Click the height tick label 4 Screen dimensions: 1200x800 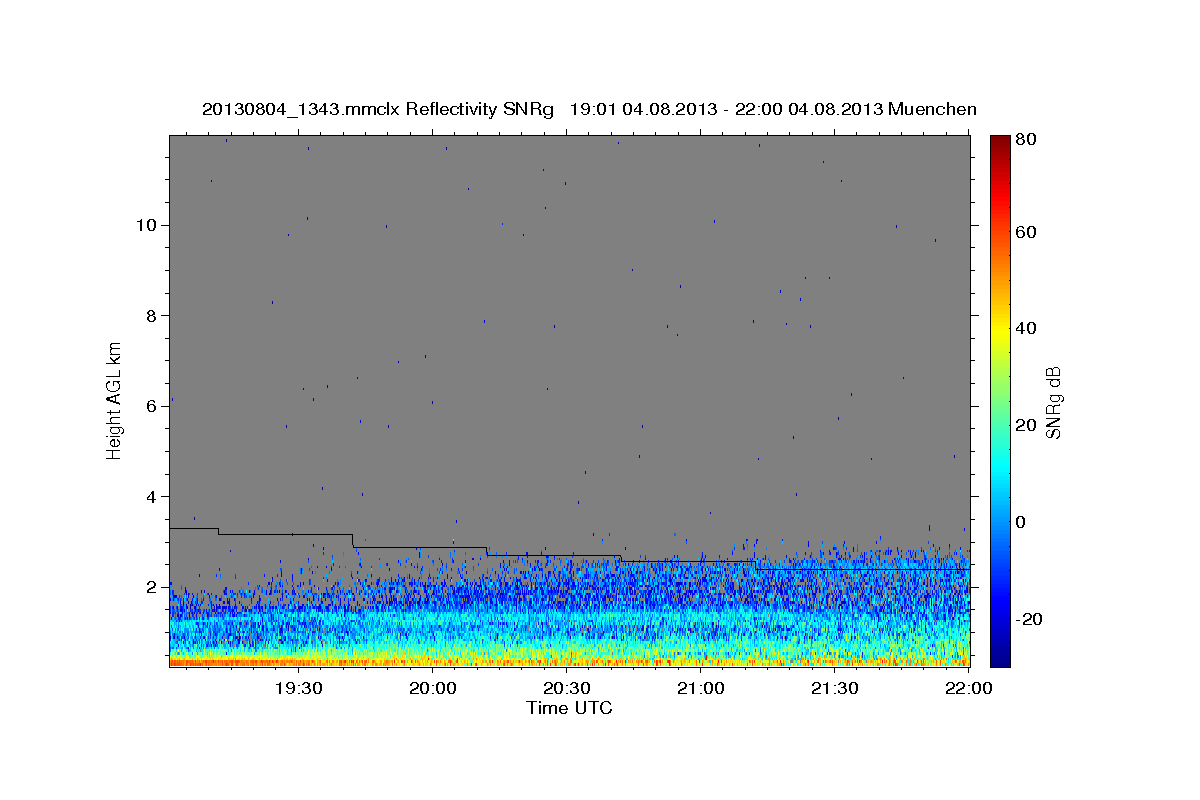[x=153, y=497]
